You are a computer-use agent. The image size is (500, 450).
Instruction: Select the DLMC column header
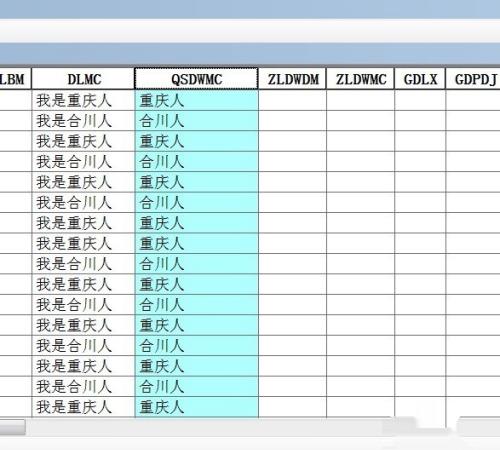[83, 79]
